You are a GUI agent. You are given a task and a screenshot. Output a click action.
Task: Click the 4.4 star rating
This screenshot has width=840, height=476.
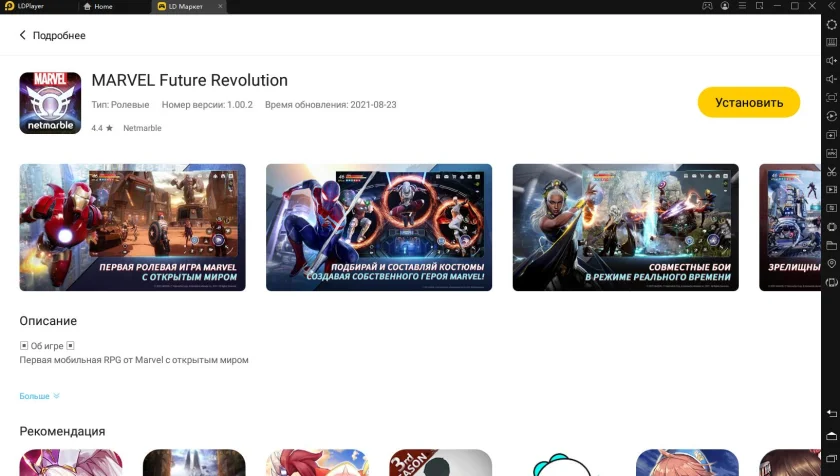[102, 128]
